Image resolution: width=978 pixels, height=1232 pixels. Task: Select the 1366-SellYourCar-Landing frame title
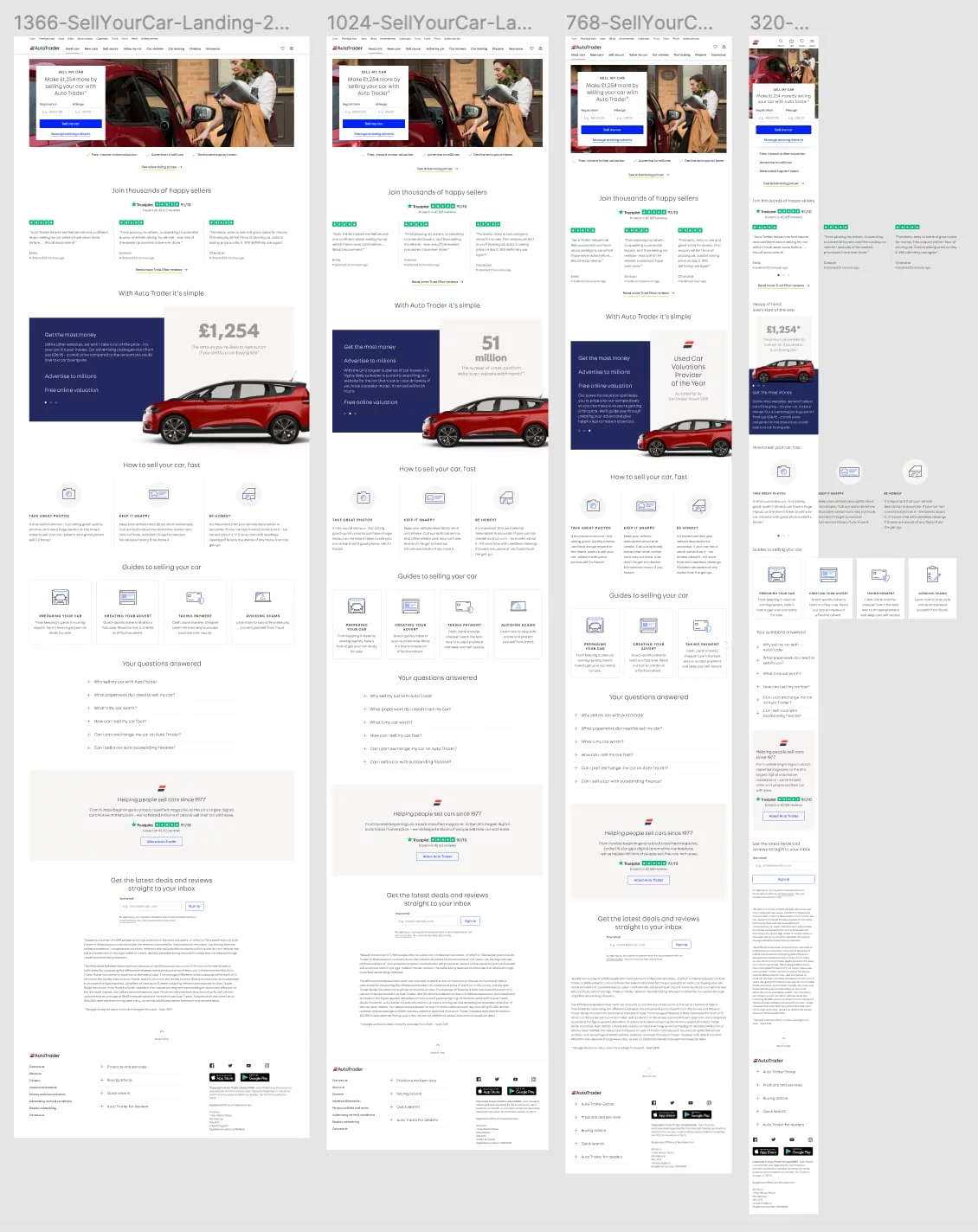click(151, 22)
